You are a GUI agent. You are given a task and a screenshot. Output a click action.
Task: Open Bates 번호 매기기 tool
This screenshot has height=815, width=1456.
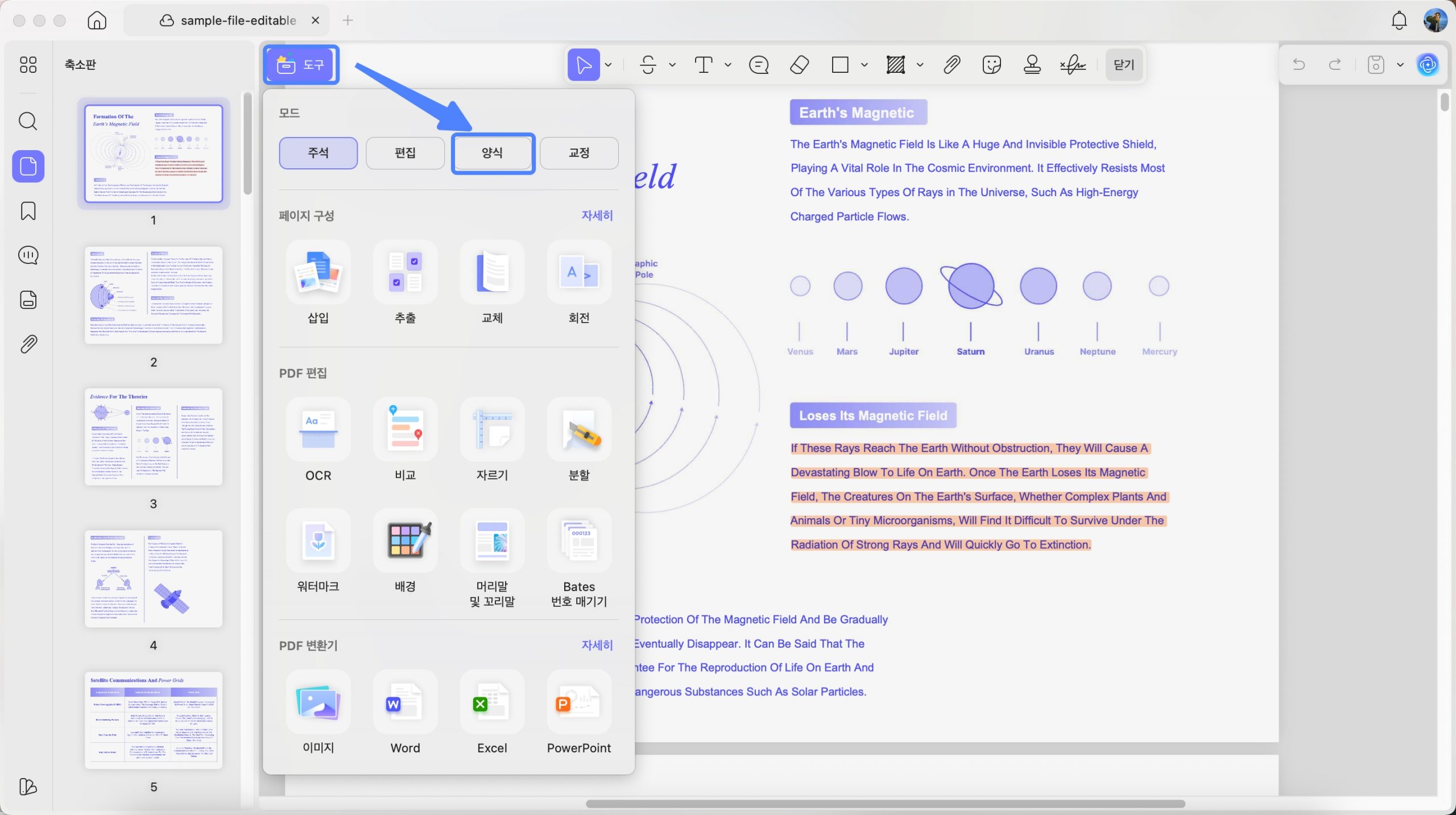pyautogui.click(x=579, y=559)
